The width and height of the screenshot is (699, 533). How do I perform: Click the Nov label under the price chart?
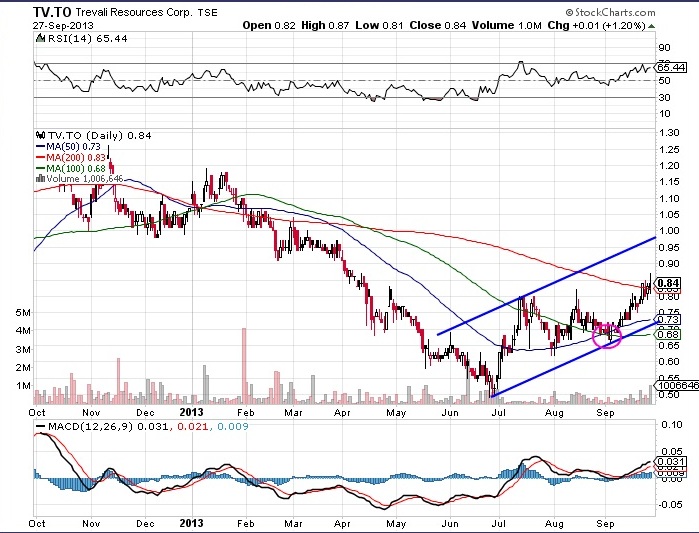coord(91,413)
